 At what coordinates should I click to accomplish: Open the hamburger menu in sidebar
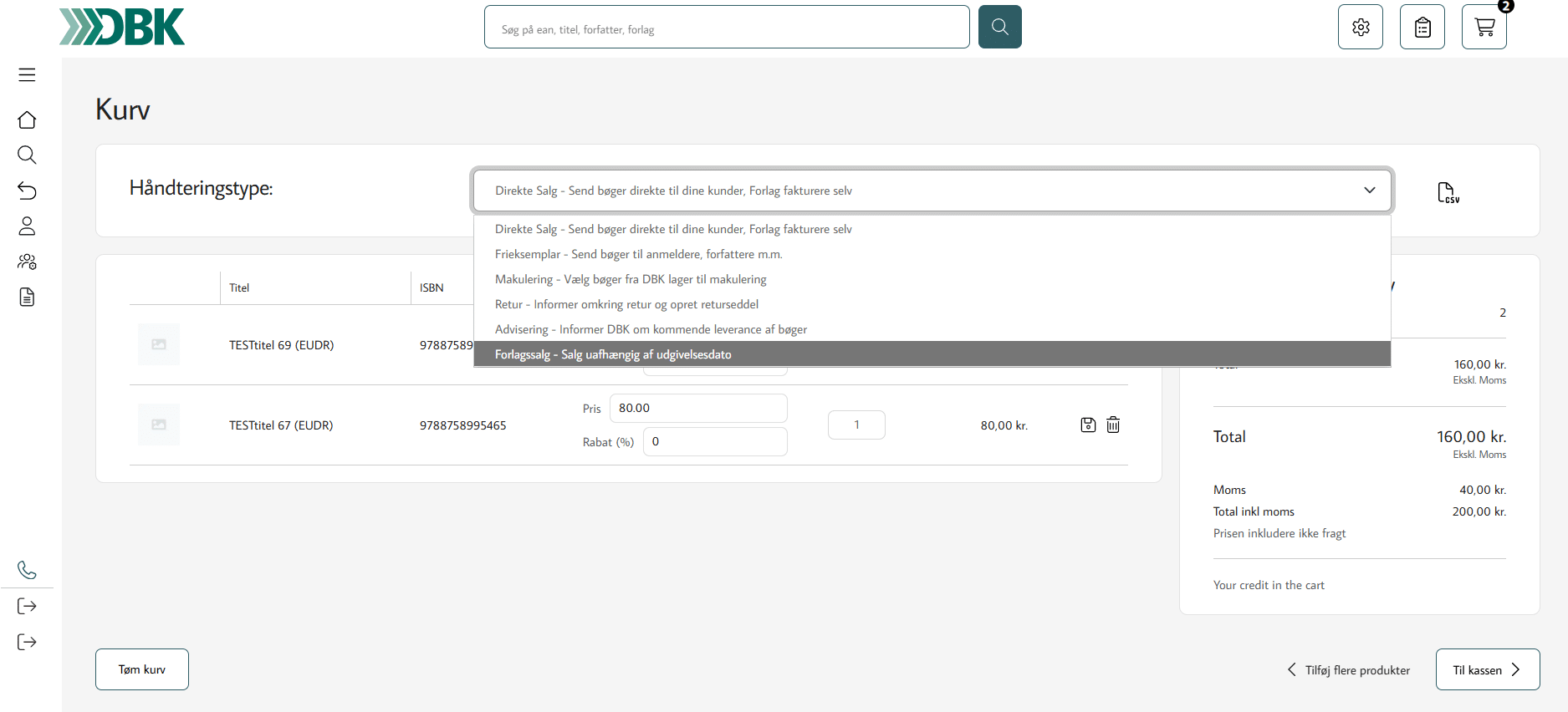[x=27, y=74]
